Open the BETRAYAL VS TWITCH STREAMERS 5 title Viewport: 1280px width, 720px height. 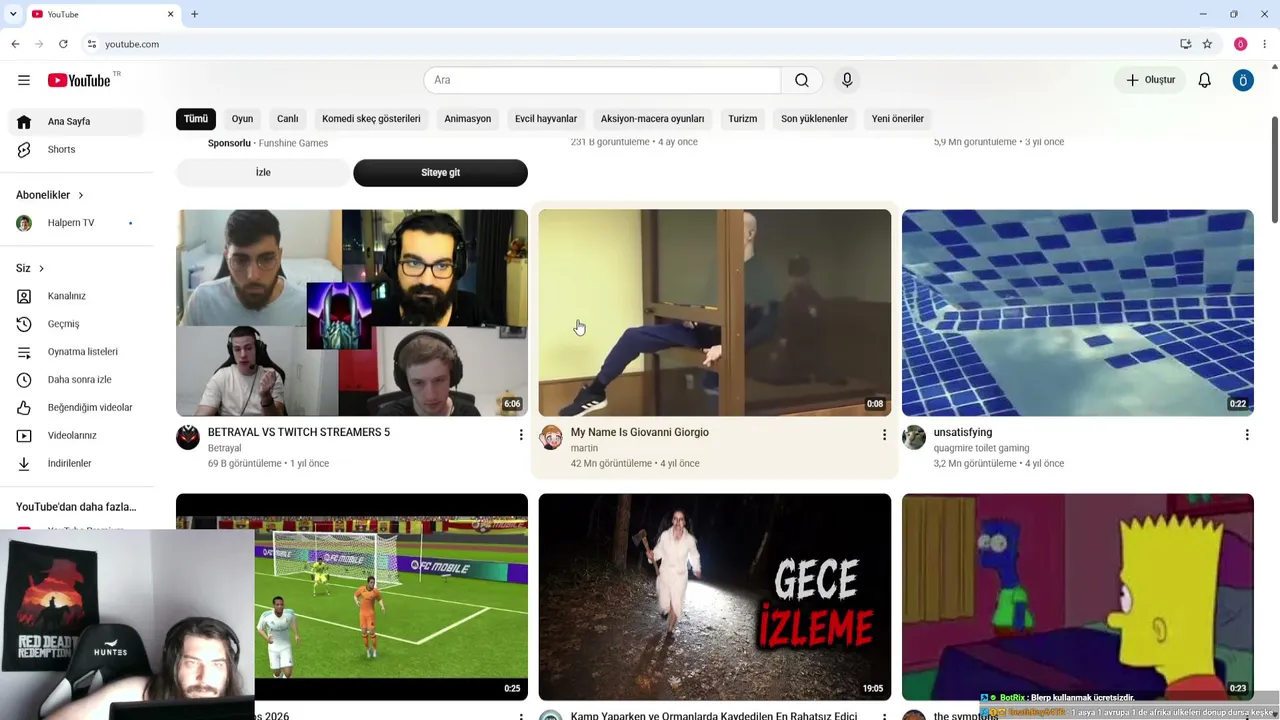pyautogui.click(x=299, y=432)
